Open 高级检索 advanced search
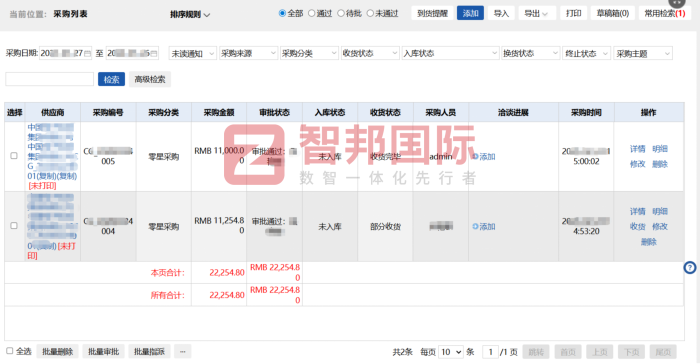 [x=150, y=79]
